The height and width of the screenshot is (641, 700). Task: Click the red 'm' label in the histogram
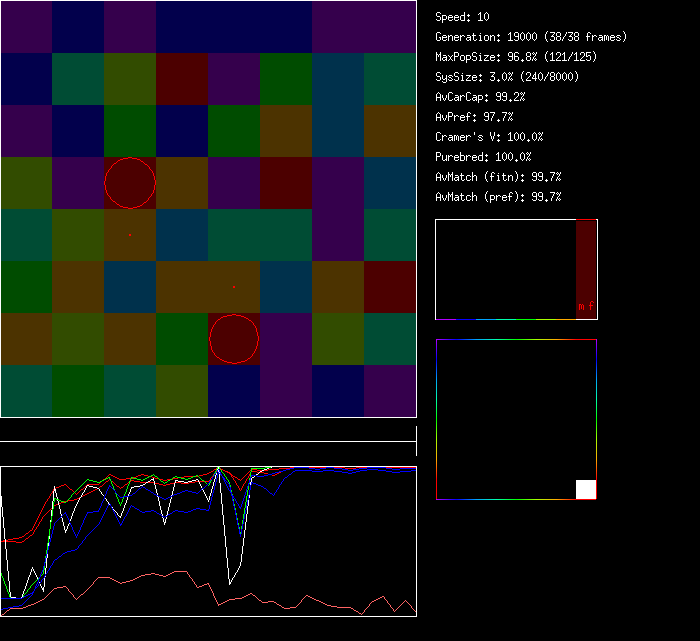[581, 306]
